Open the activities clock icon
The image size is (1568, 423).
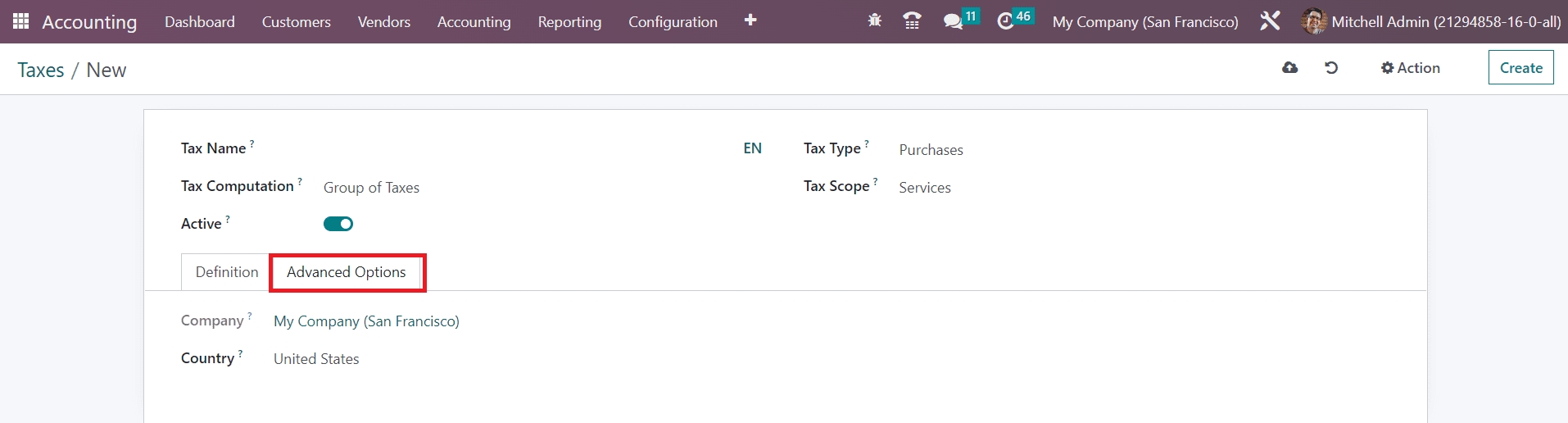(1006, 21)
